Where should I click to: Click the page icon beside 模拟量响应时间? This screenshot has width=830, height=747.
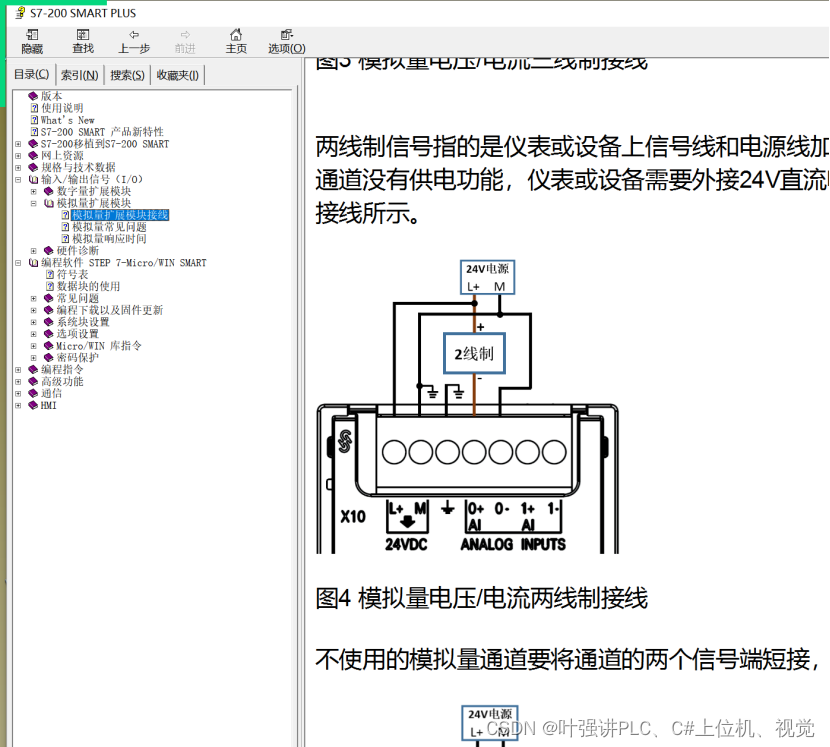click(65, 239)
